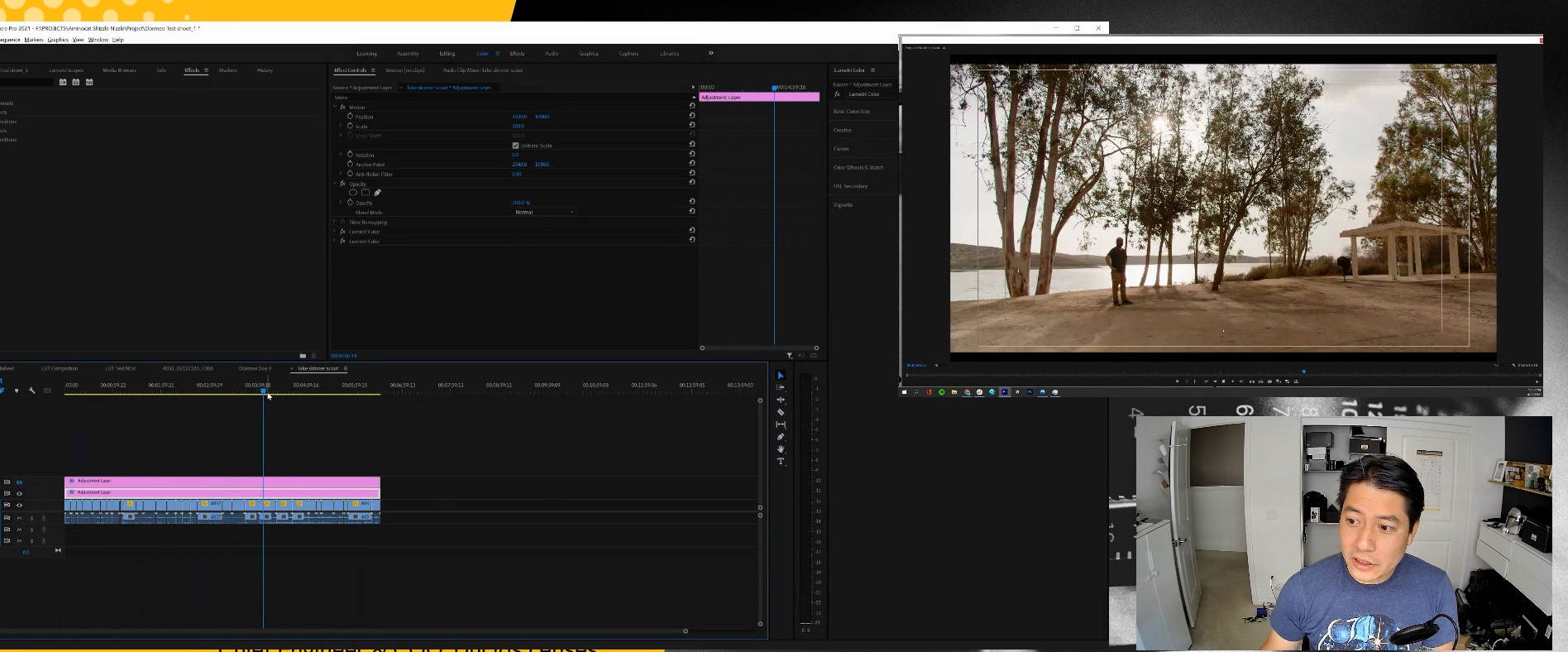Open the Lumetri Color effect selector dropdown

pyautogui.click(x=865, y=94)
